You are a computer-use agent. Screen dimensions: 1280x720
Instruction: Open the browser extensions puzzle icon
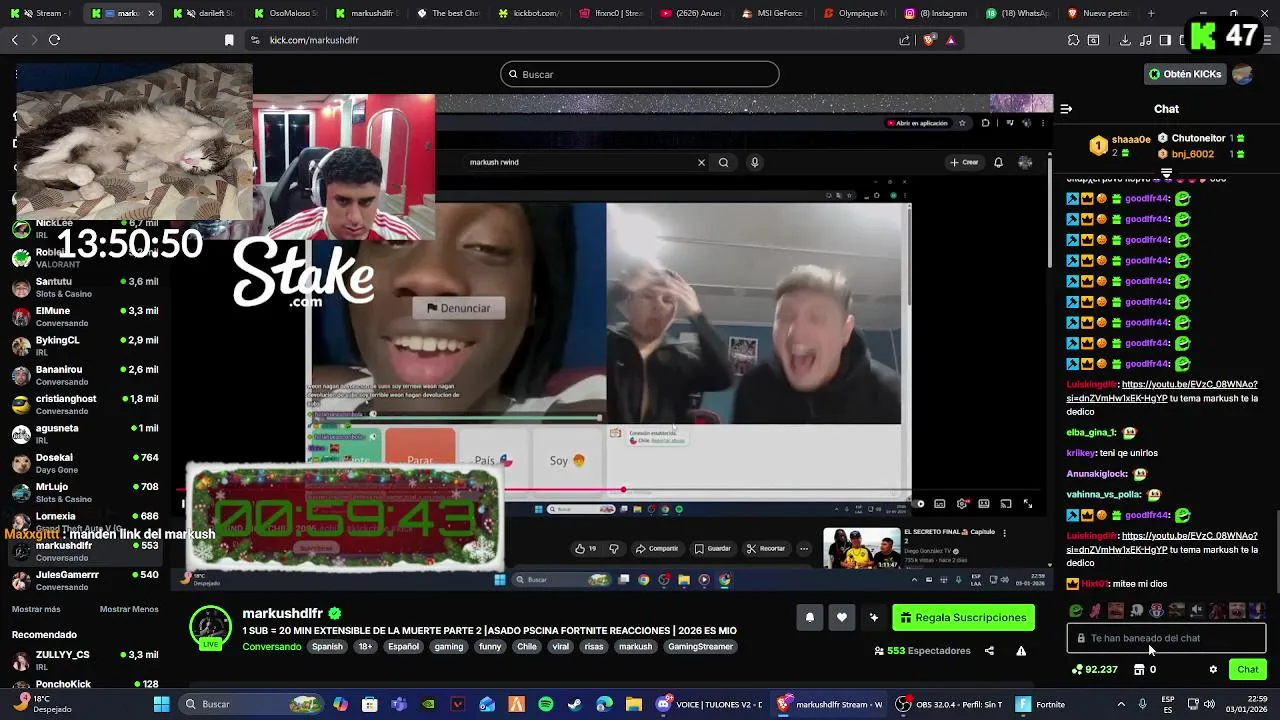[1073, 40]
